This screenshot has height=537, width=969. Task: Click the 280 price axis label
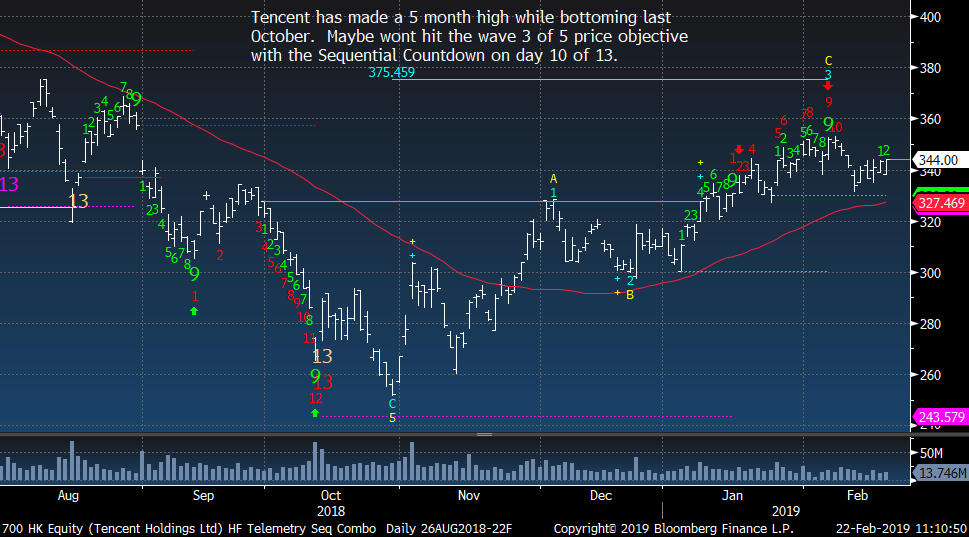930,324
